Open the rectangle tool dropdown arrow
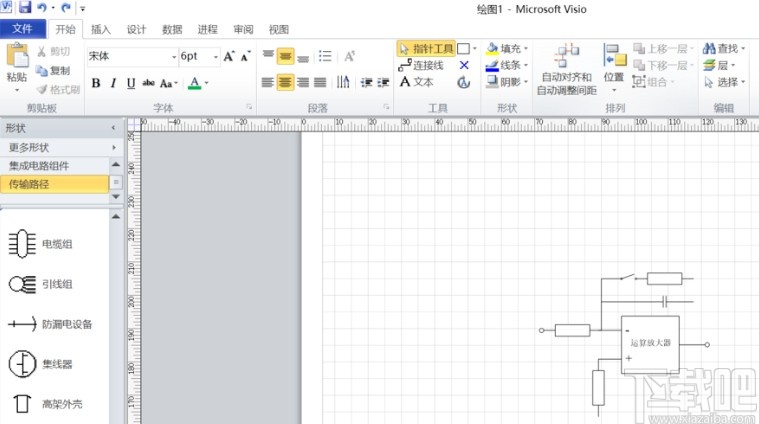 coord(475,48)
